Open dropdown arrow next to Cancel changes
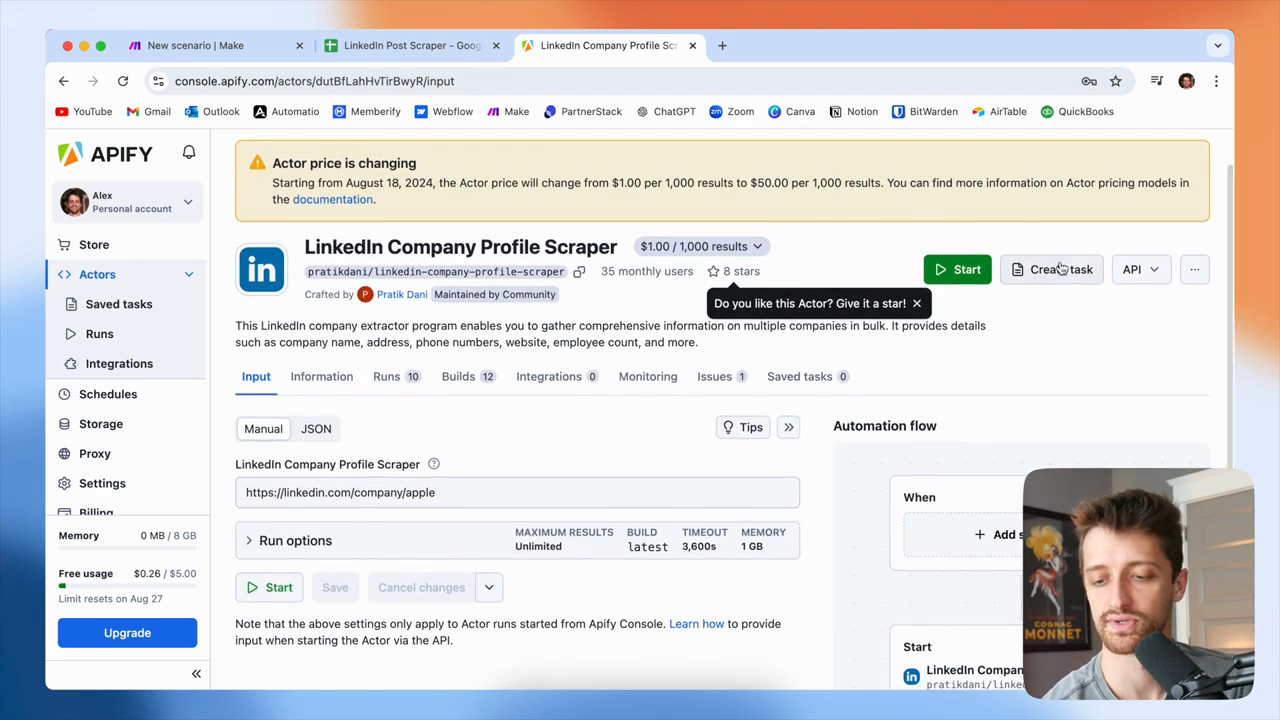 489,587
